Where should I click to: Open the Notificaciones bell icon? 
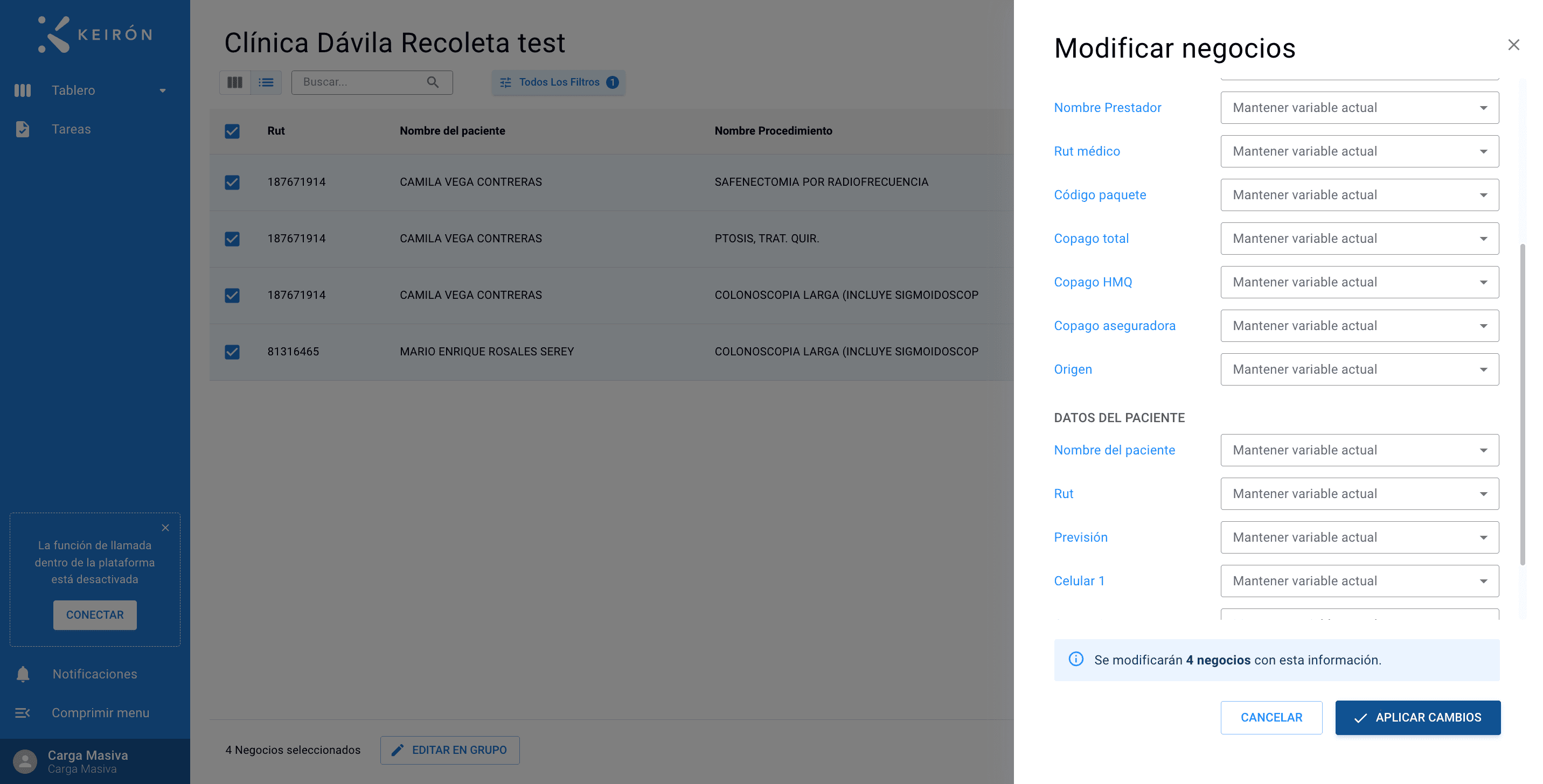click(x=23, y=674)
